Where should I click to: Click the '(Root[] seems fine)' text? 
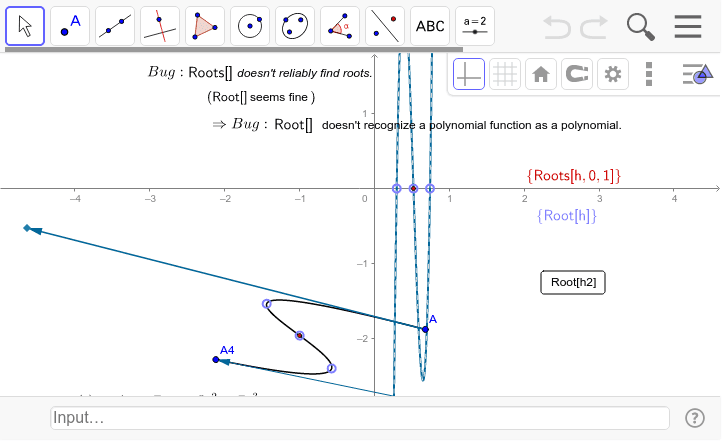tap(261, 97)
